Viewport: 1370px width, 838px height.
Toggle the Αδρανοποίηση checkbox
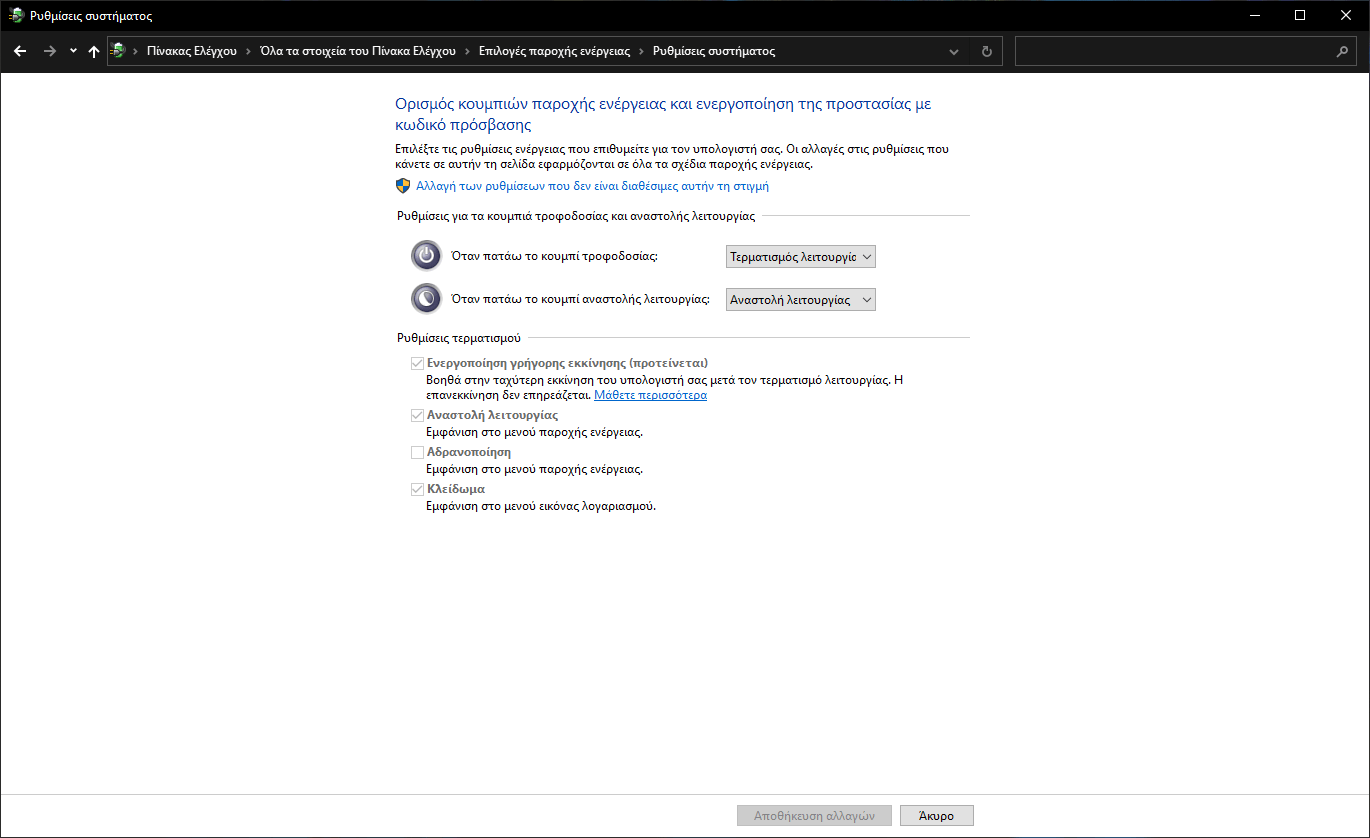point(417,452)
